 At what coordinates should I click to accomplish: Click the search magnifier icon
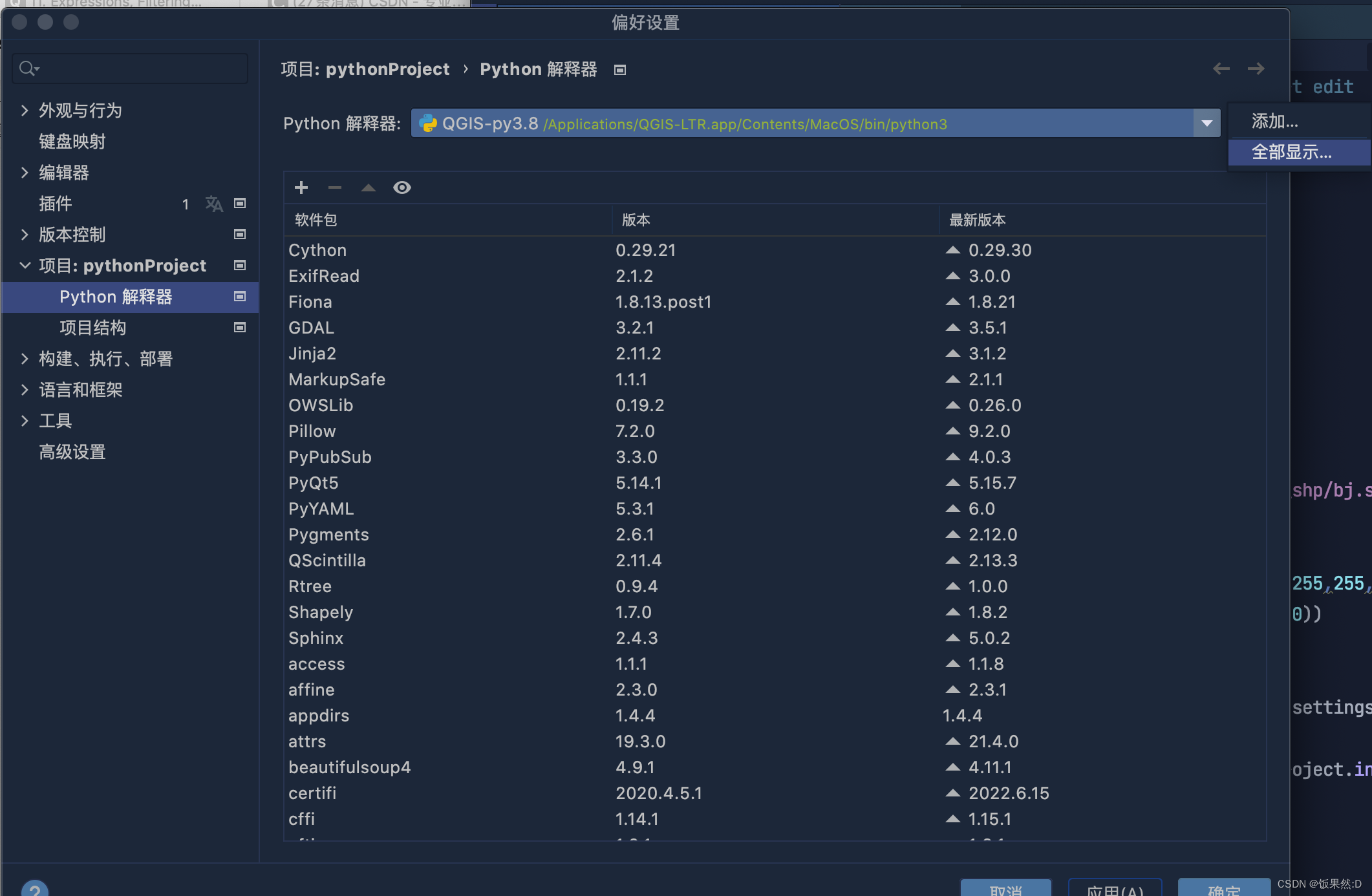(x=28, y=69)
